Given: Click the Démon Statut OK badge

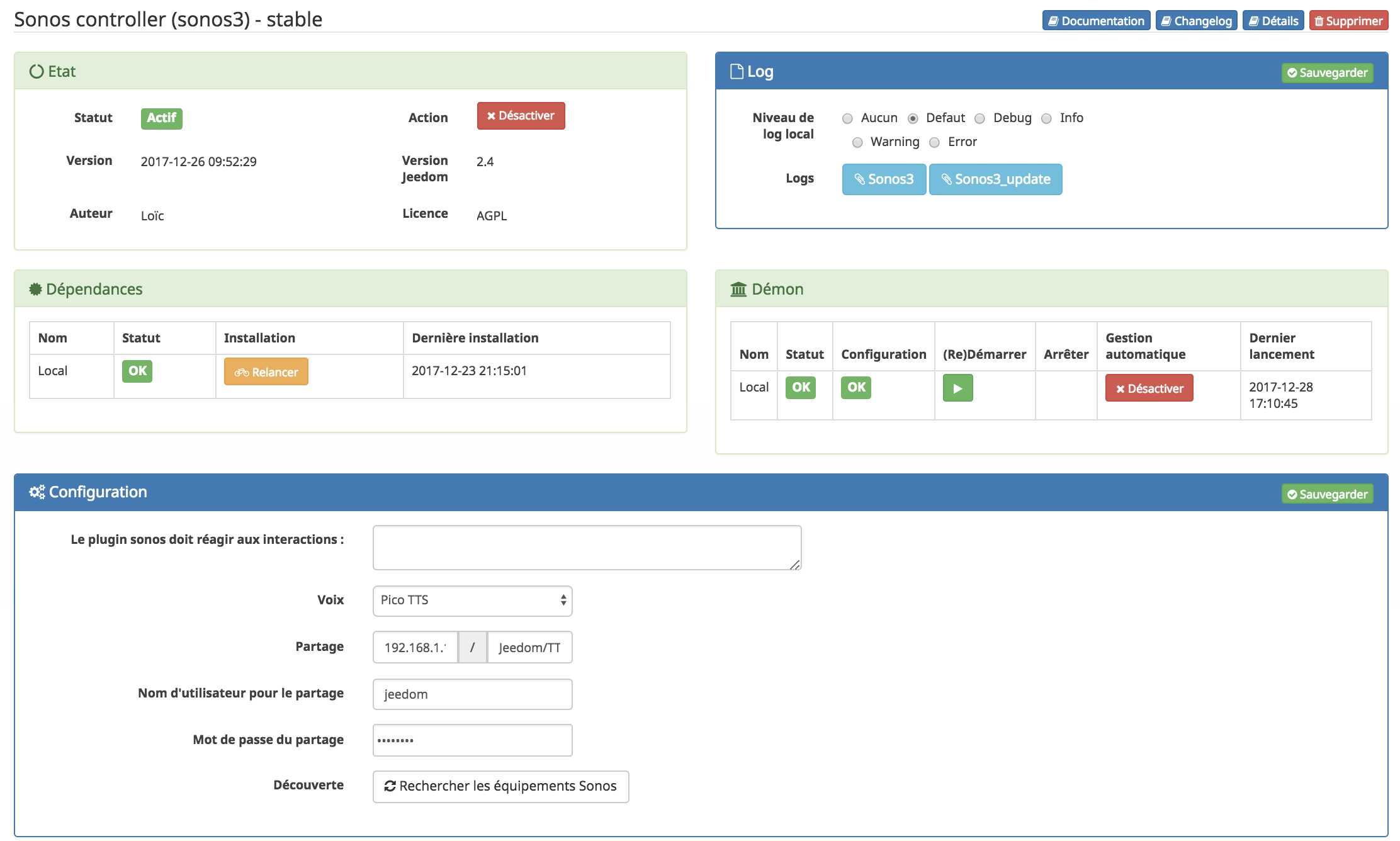Looking at the screenshot, I should pos(801,388).
